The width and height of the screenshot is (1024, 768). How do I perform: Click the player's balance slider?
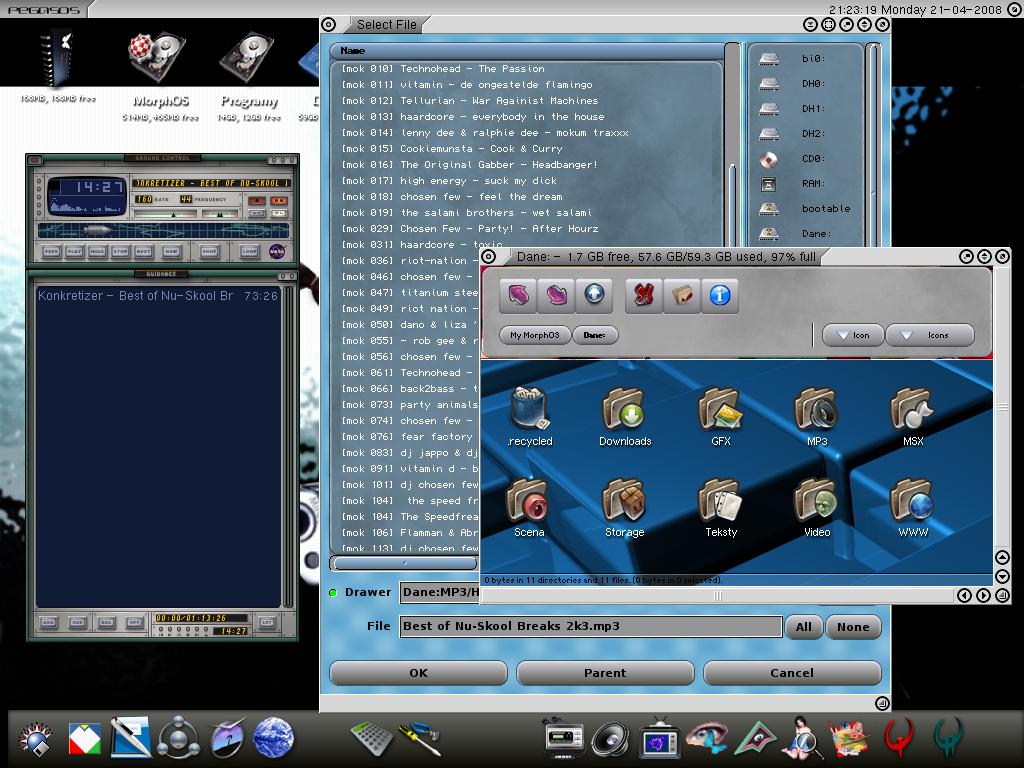tap(220, 214)
